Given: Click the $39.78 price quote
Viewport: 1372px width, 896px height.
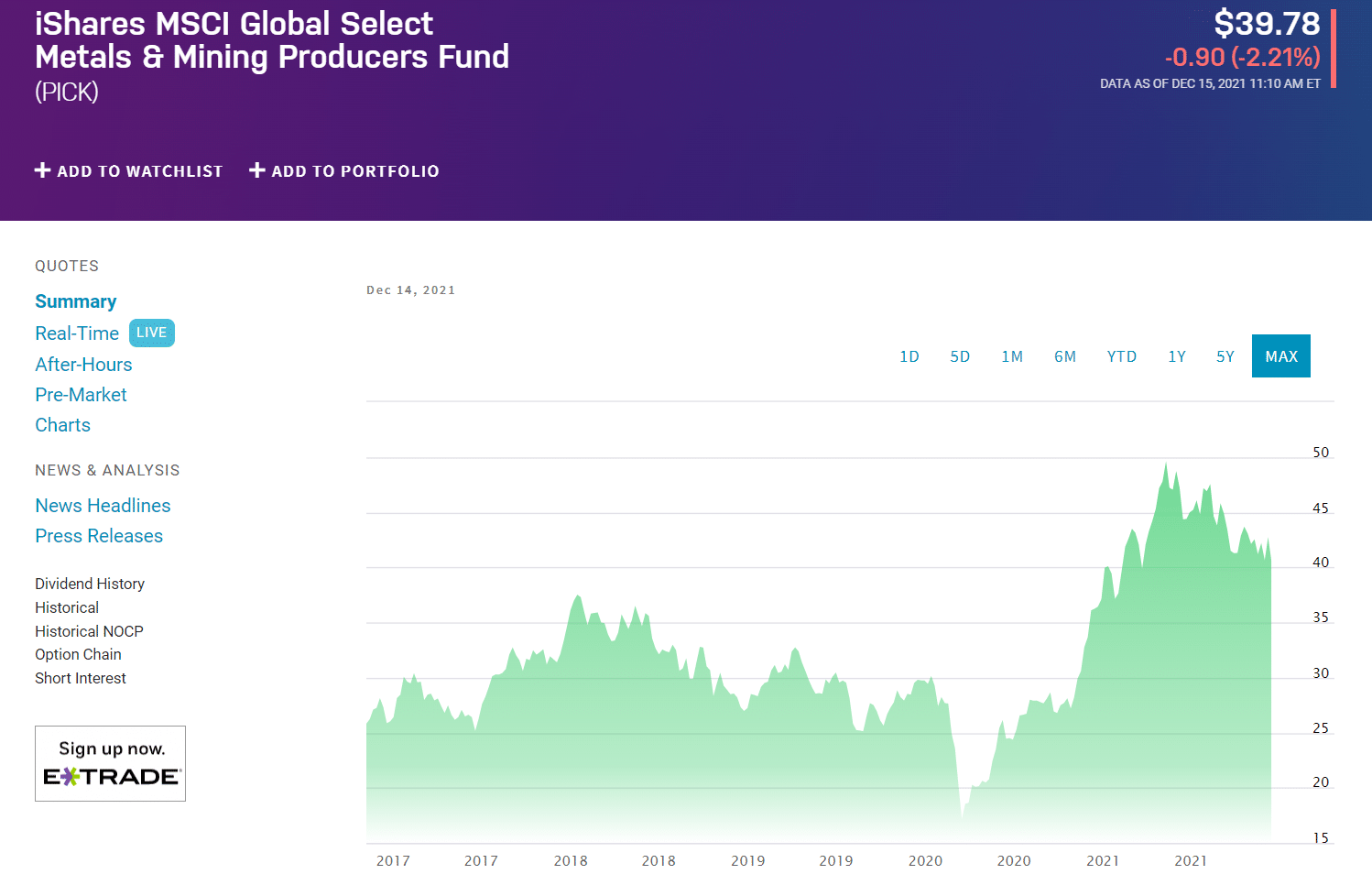Looking at the screenshot, I should (1267, 24).
